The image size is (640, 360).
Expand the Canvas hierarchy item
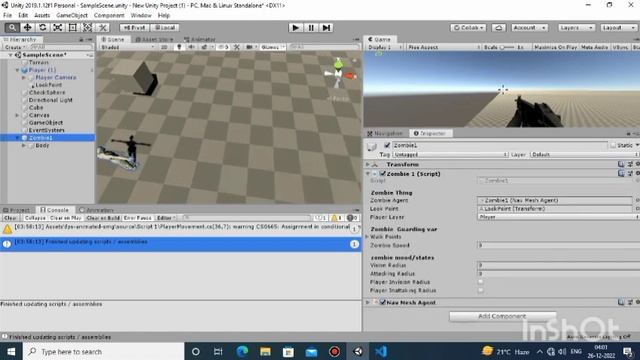point(17,115)
